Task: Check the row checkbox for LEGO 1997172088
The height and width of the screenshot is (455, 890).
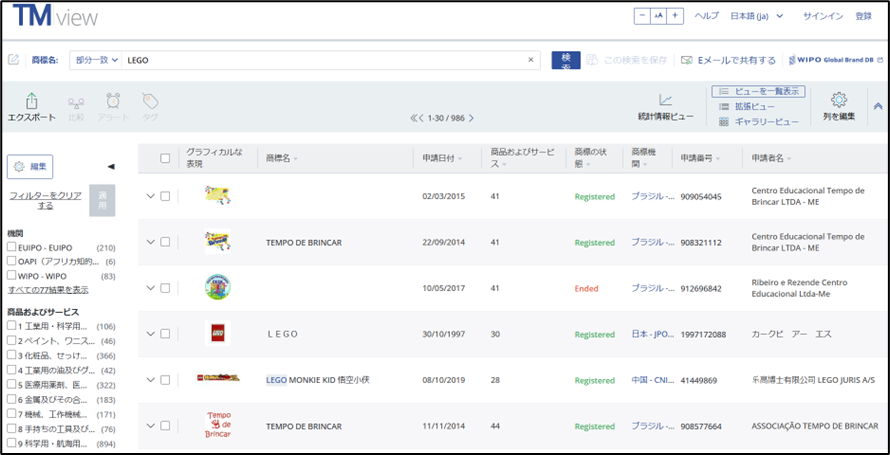Action: (165, 334)
